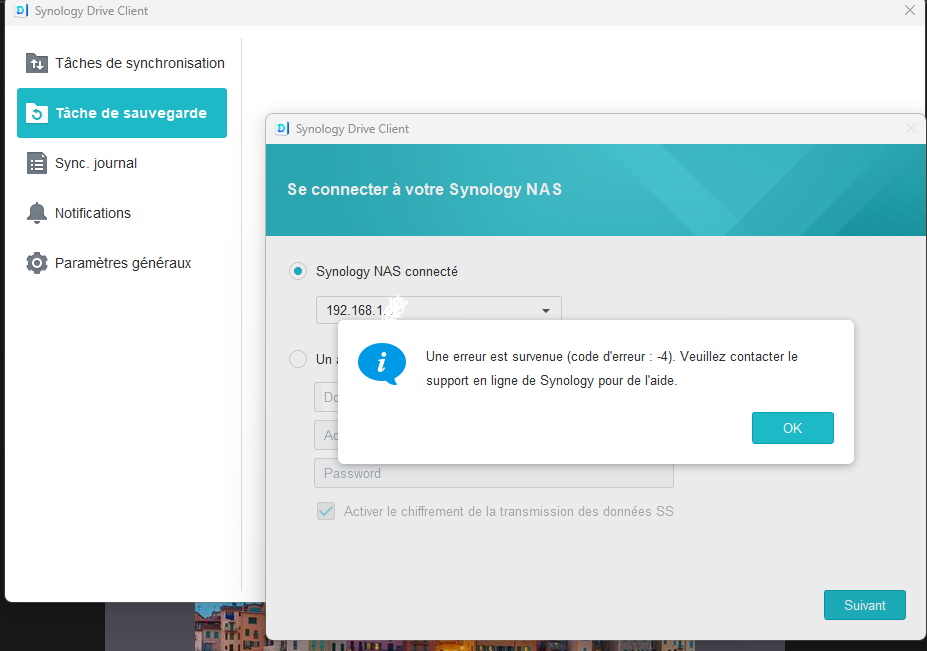Click the sync journal list icon
This screenshot has width=927, height=651.
(x=37, y=163)
